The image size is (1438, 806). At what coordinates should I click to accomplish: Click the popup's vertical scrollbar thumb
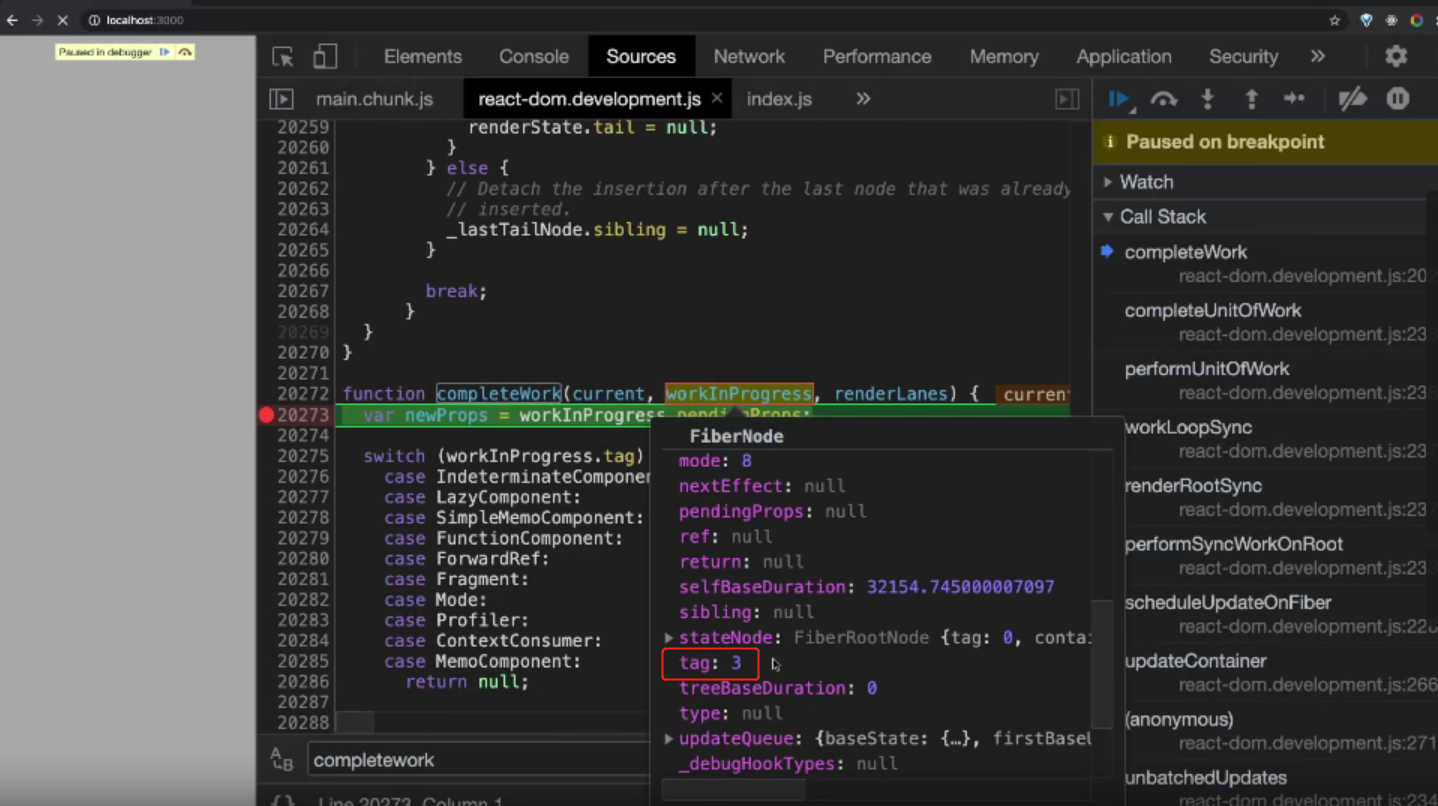pyautogui.click(x=1101, y=664)
